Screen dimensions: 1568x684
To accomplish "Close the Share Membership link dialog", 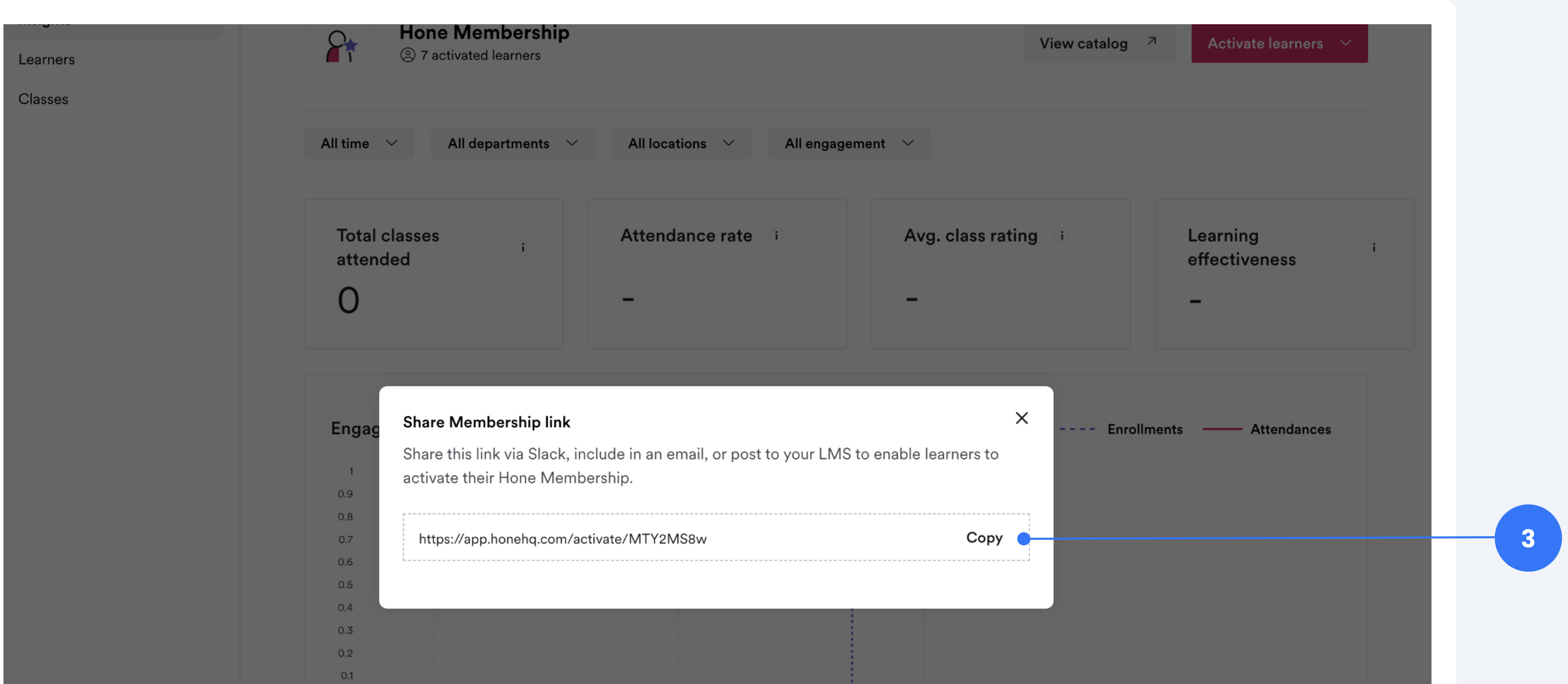I will coord(1021,418).
